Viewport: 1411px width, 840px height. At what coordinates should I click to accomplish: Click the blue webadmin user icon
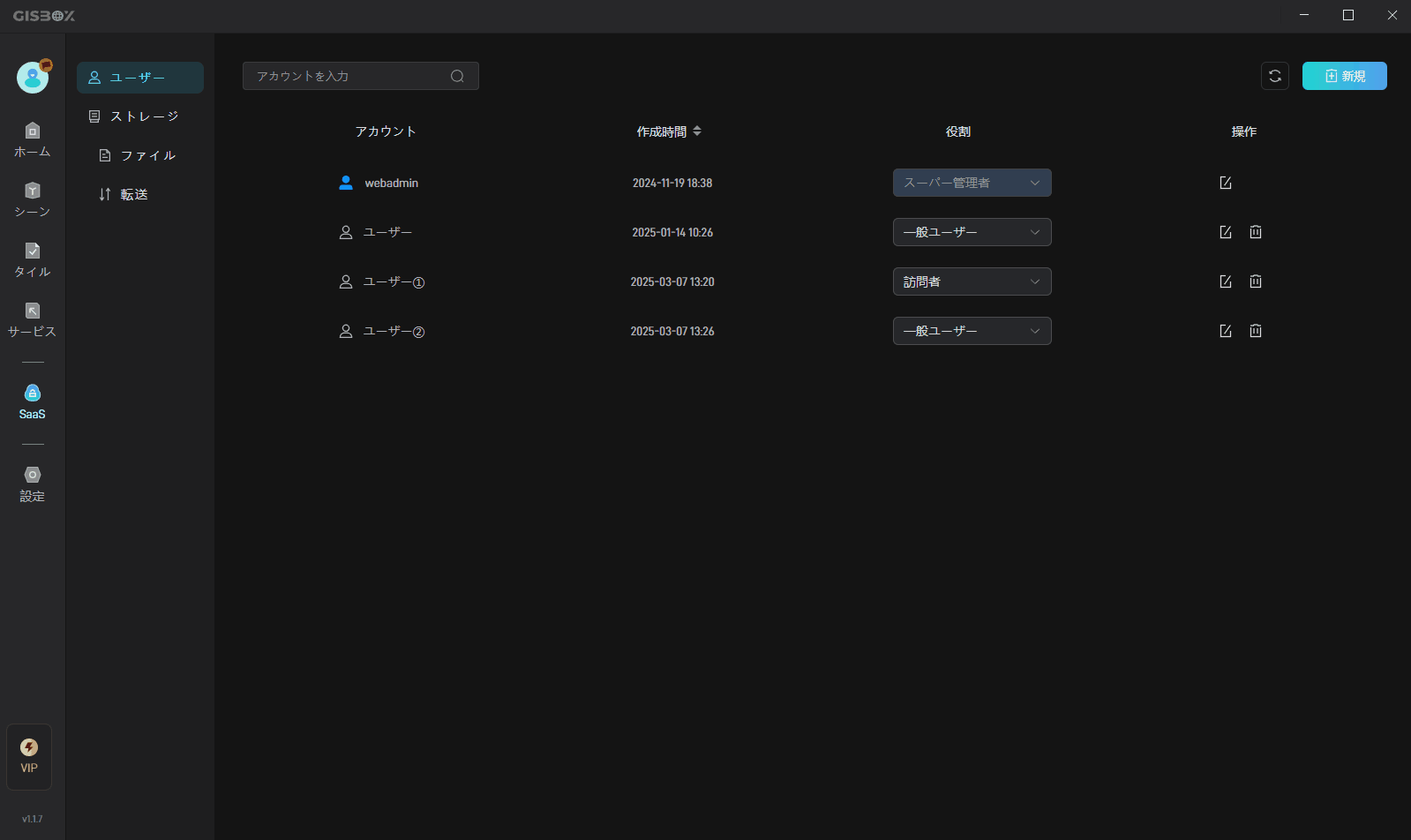pos(346,183)
